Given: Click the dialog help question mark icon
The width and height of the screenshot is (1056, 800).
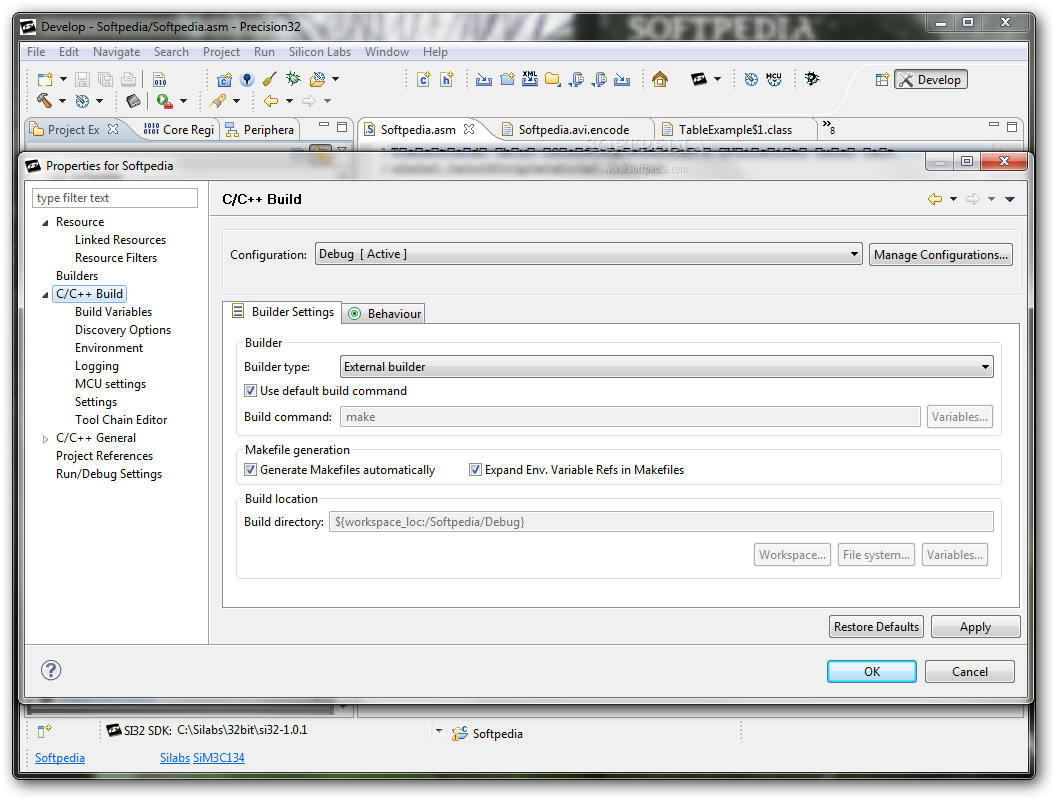Looking at the screenshot, I should (x=51, y=670).
